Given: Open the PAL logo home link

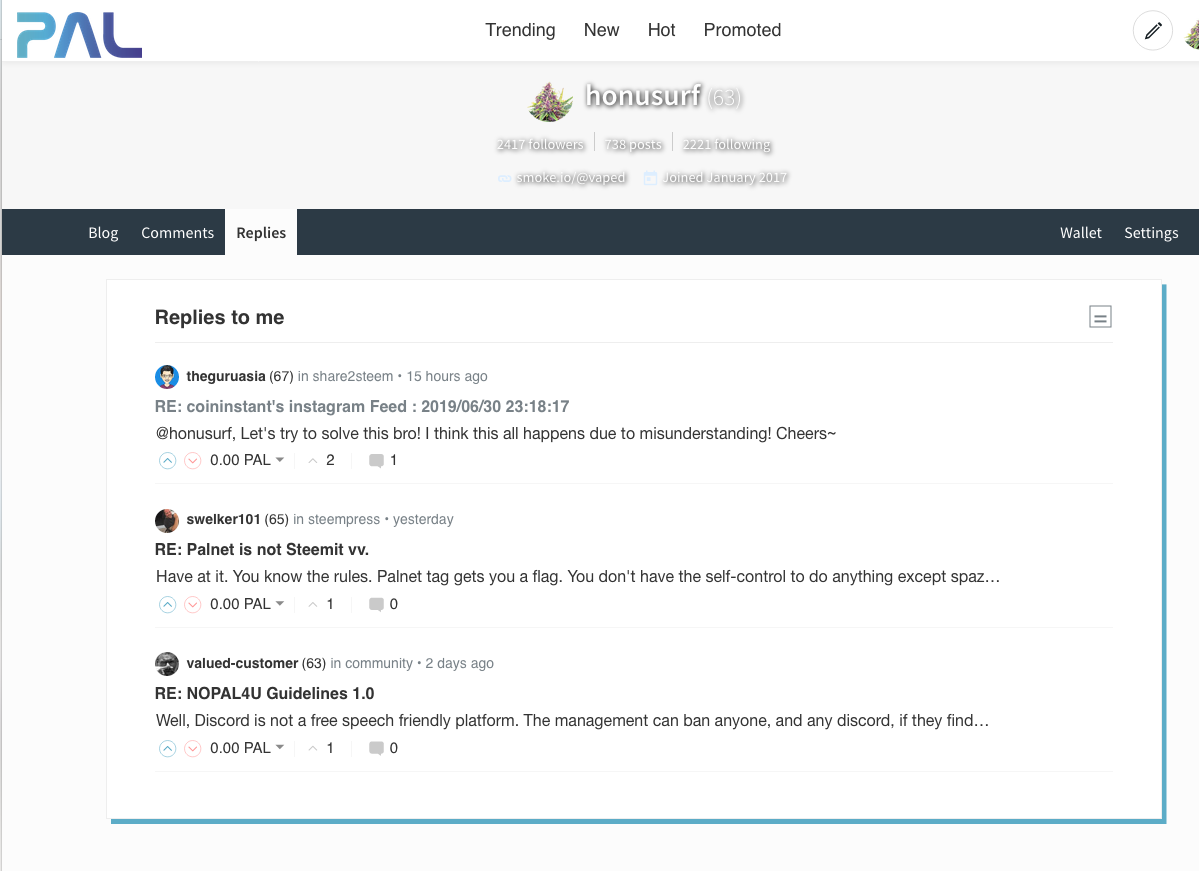Looking at the screenshot, I should click(x=79, y=35).
